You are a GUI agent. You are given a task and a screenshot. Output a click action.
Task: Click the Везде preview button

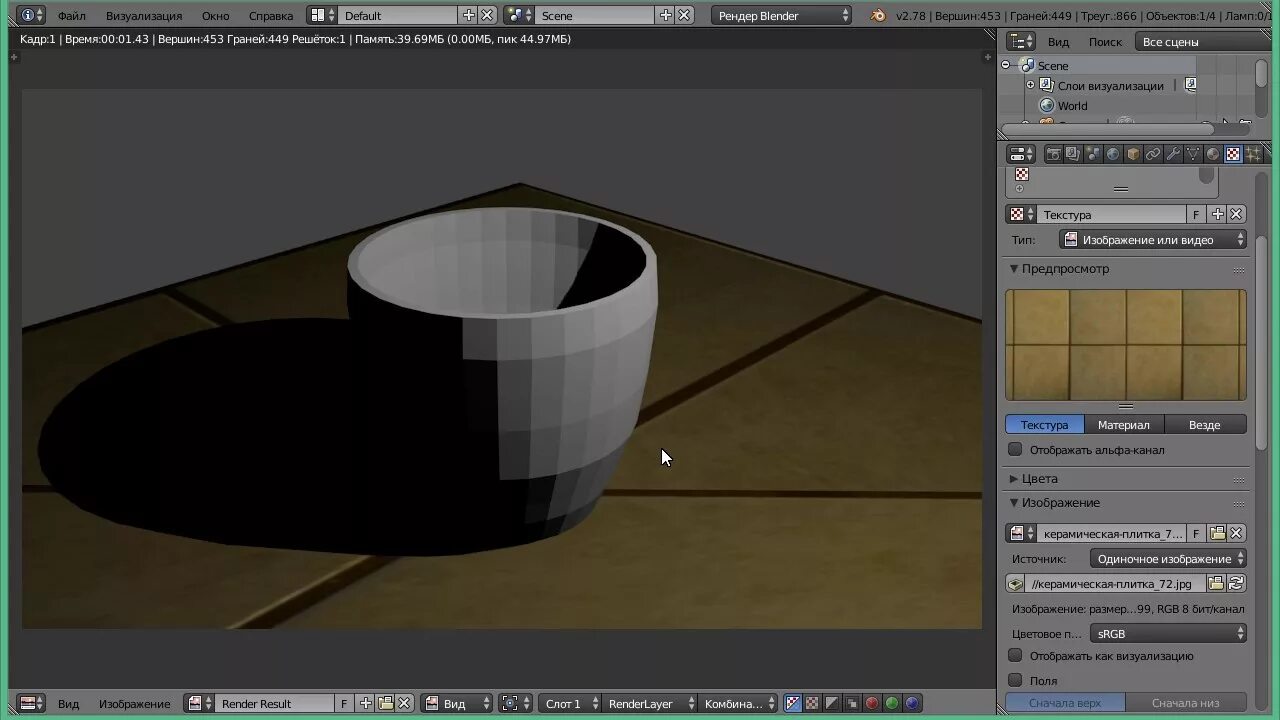point(1204,425)
